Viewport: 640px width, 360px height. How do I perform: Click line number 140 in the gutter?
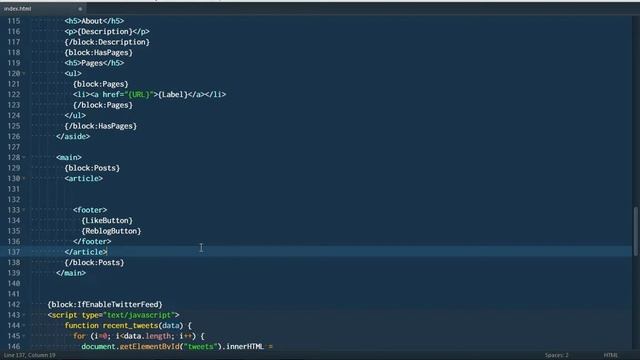tap(13, 284)
